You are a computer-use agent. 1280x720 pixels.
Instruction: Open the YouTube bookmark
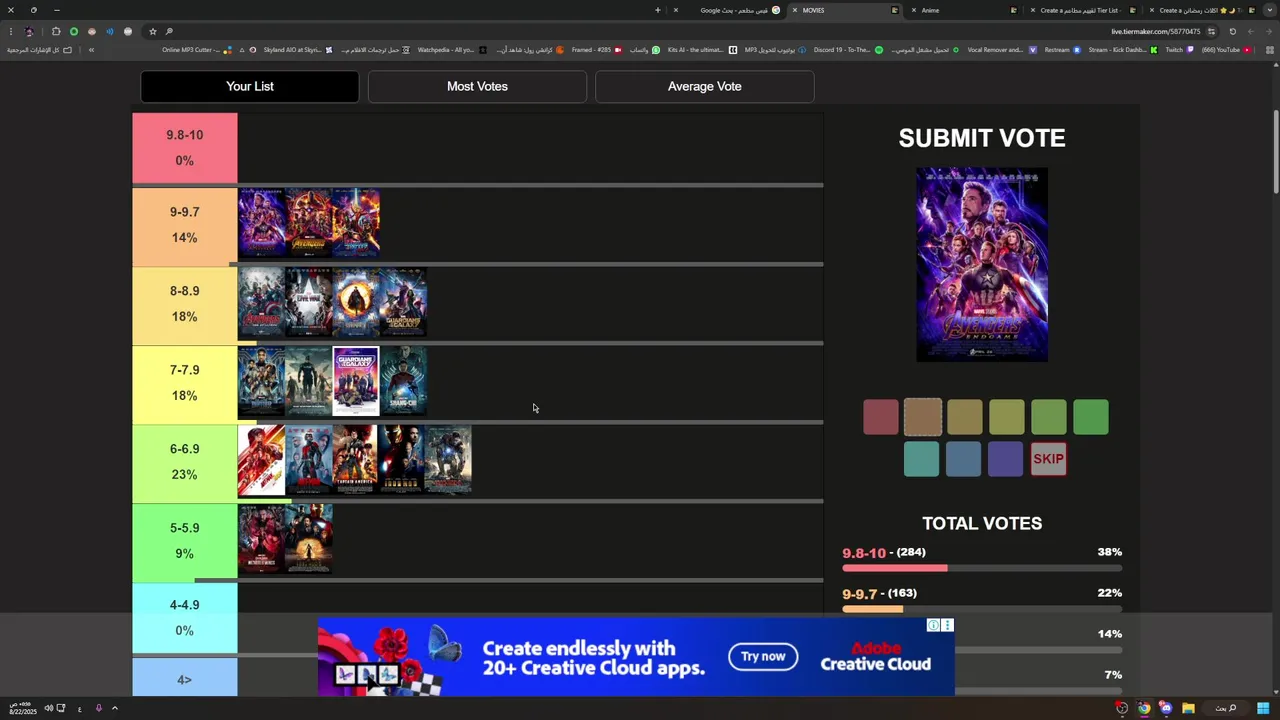(x=1227, y=50)
